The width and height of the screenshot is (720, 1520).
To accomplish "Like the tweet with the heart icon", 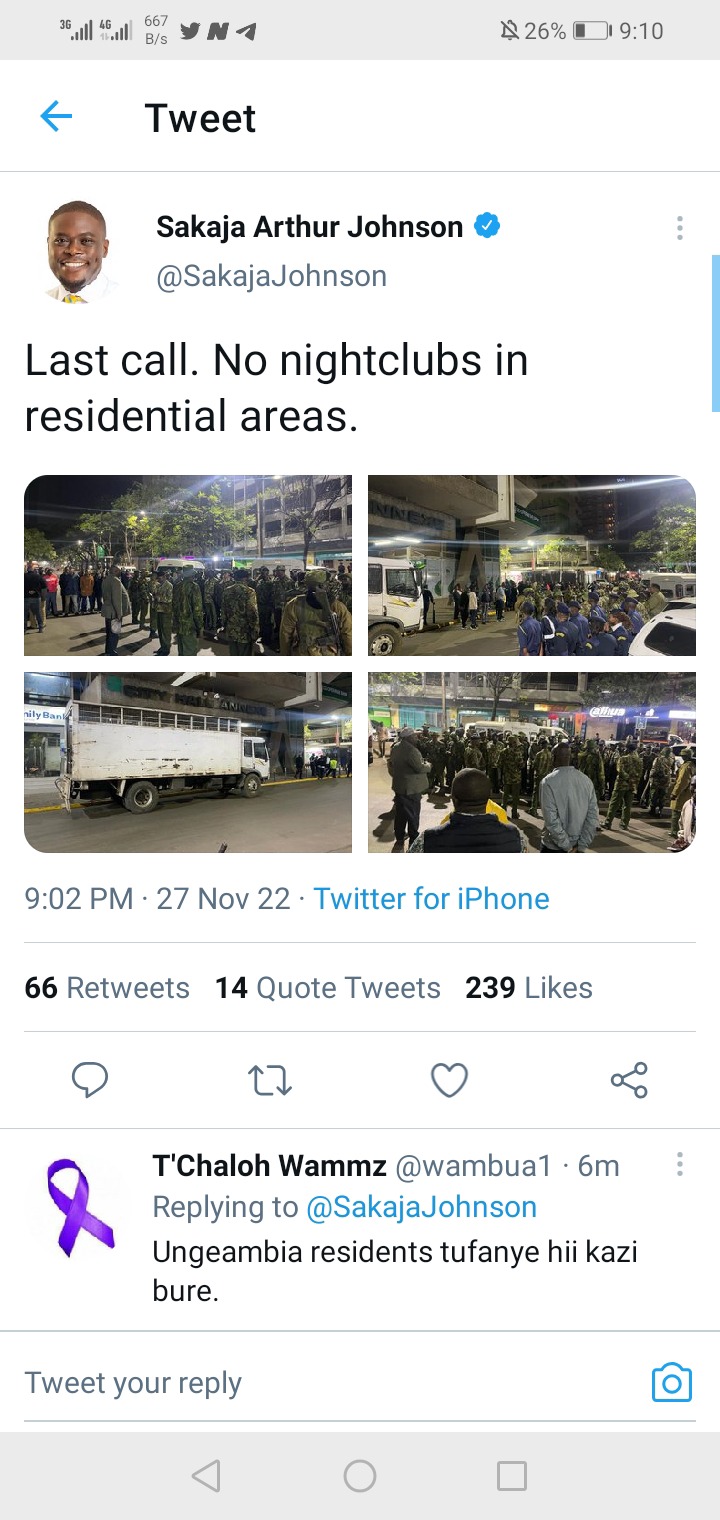I will coord(449,1080).
